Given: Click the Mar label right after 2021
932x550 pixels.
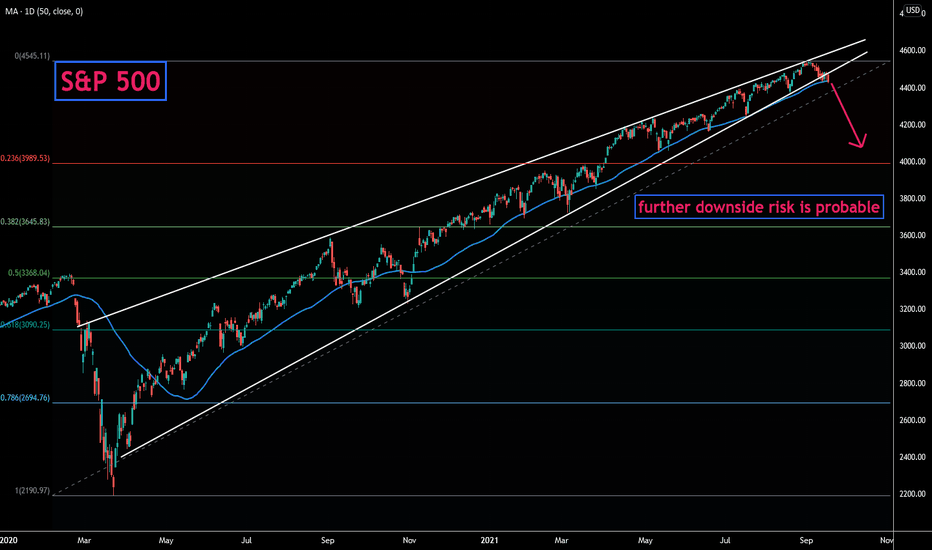Looking at the screenshot, I should click(561, 540).
